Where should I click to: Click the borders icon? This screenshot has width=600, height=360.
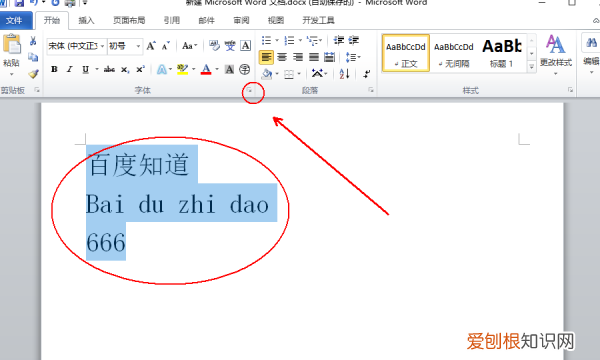pos(289,74)
